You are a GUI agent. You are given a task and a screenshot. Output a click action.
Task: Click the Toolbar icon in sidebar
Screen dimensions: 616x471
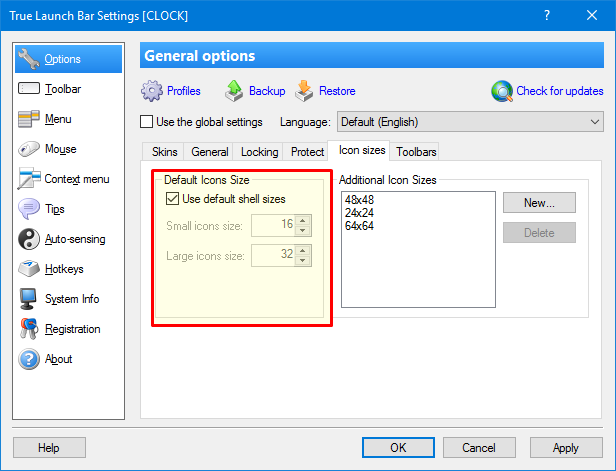(x=29, y=89)
